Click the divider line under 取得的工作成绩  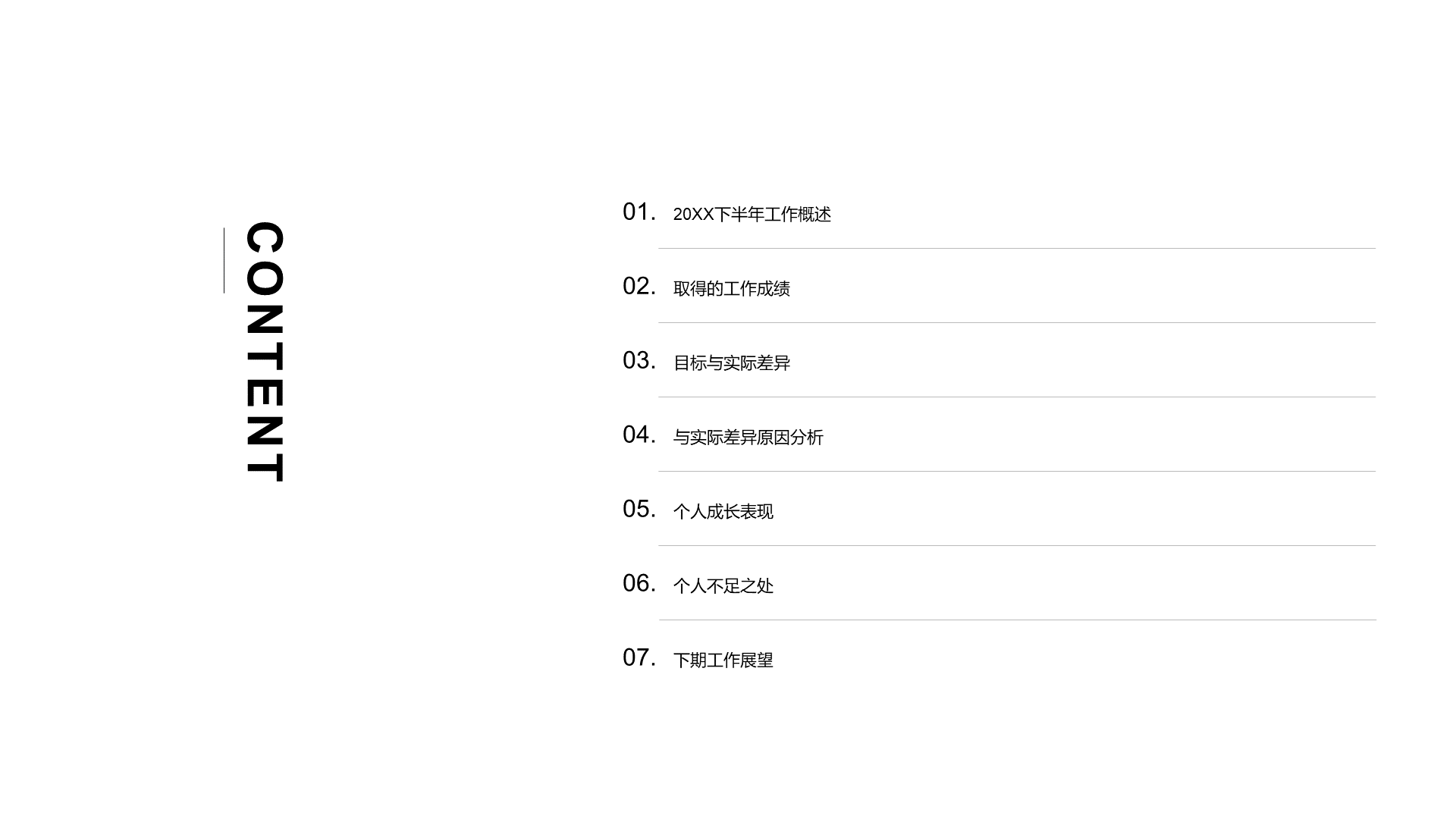click(1017, 322)
